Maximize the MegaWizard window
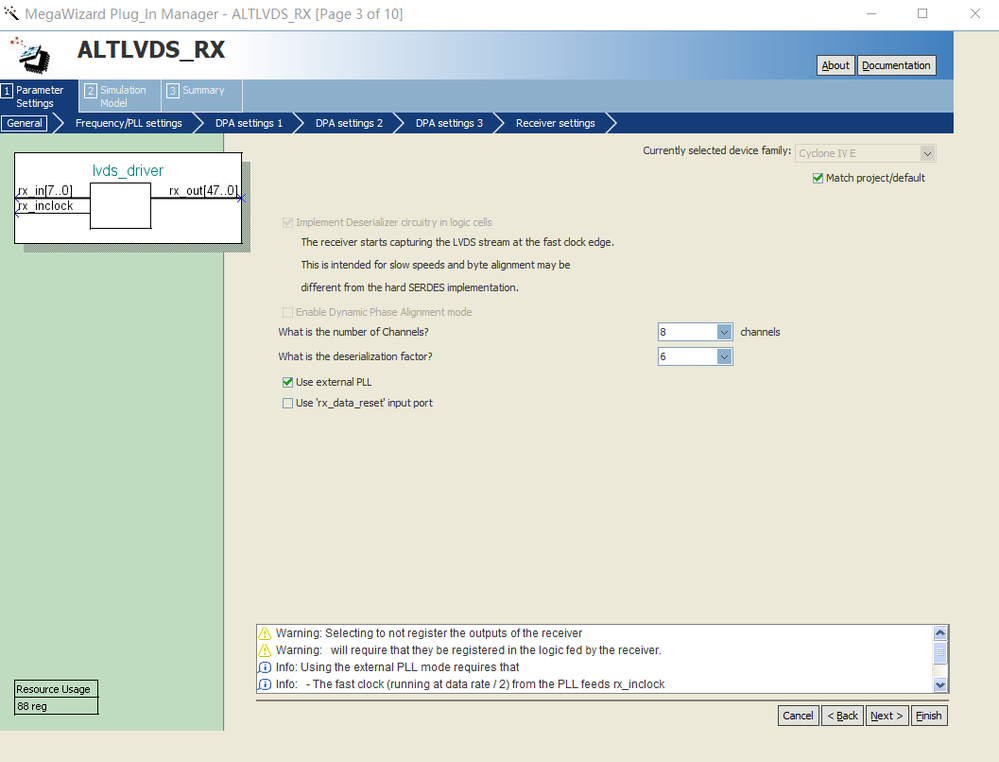 [922, 13]
